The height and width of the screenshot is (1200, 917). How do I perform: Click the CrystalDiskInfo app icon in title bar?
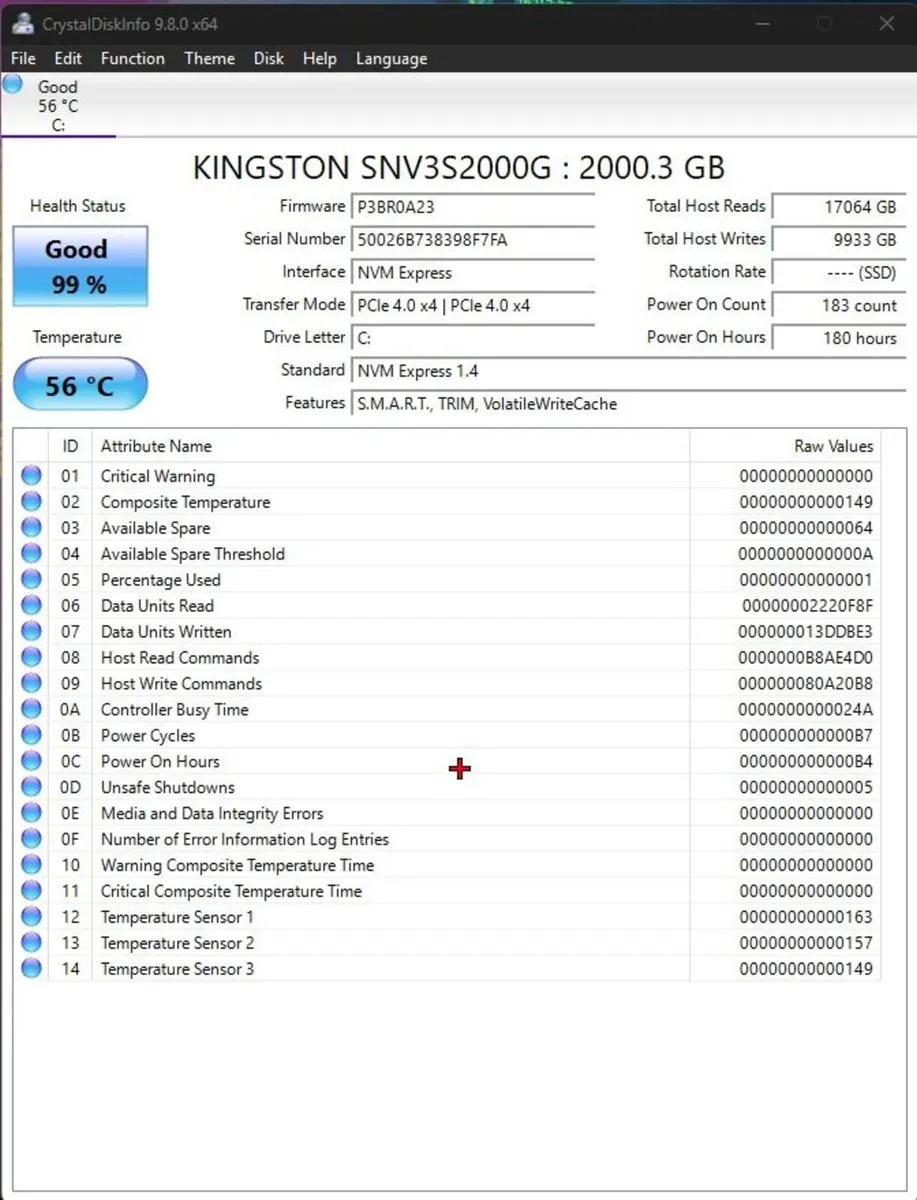(x=23, y=23)
